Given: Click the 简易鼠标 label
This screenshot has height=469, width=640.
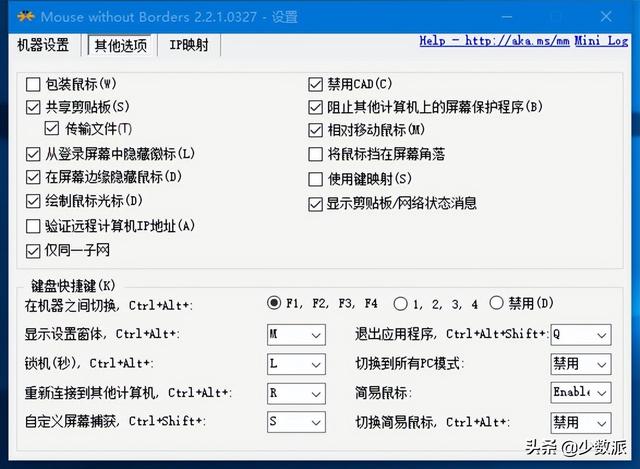Looking at the screenshot, I should (383, 393).
